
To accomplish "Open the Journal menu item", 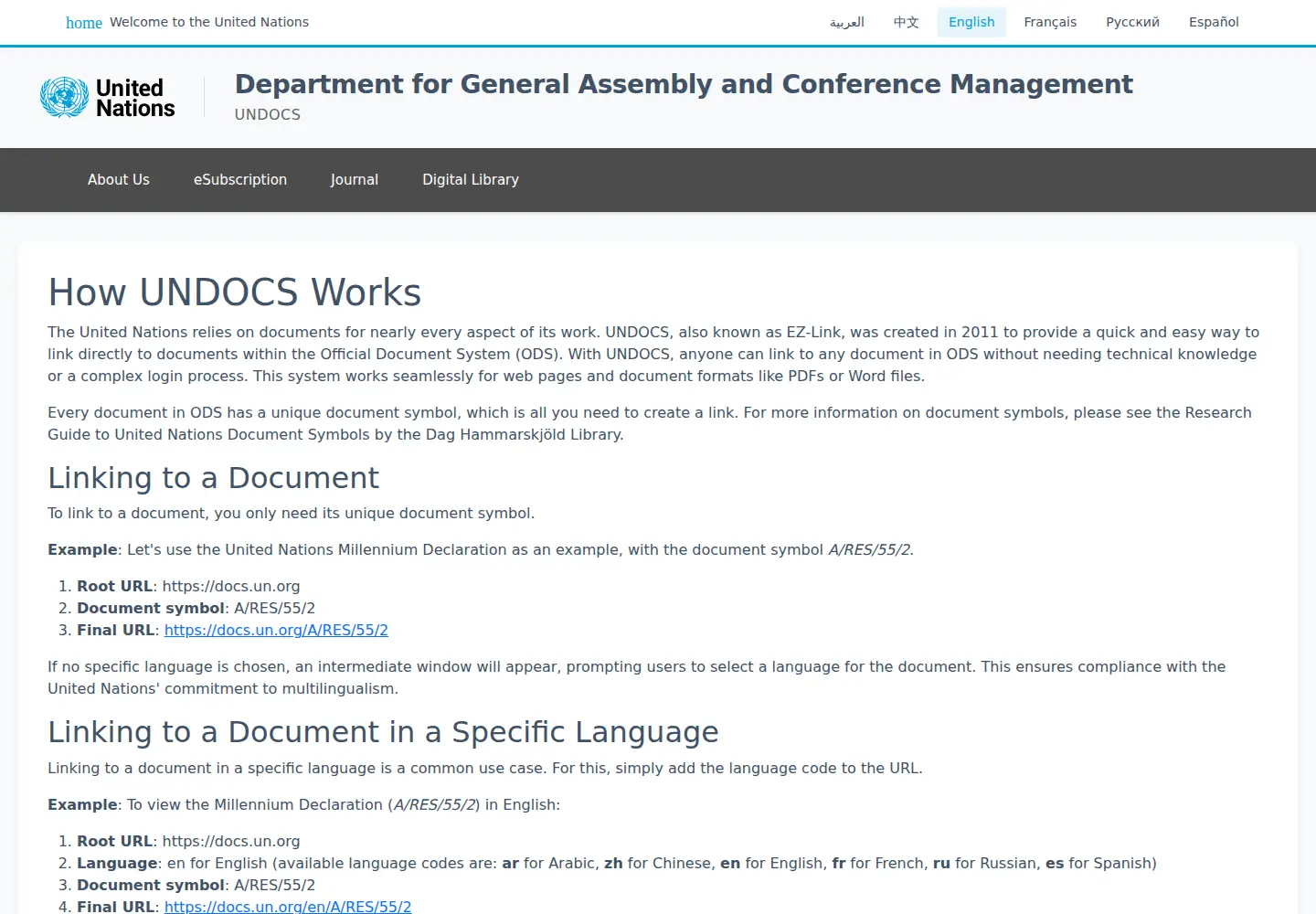I will point(355,180).
